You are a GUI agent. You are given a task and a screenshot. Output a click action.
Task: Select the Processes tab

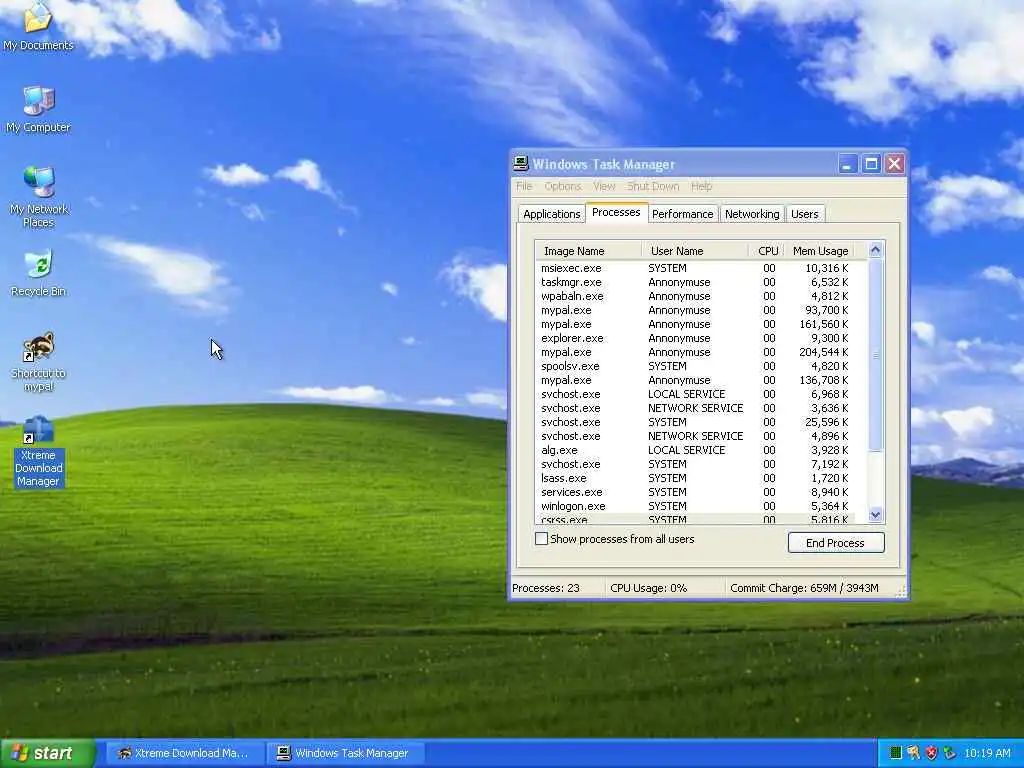tap(616, 212)
